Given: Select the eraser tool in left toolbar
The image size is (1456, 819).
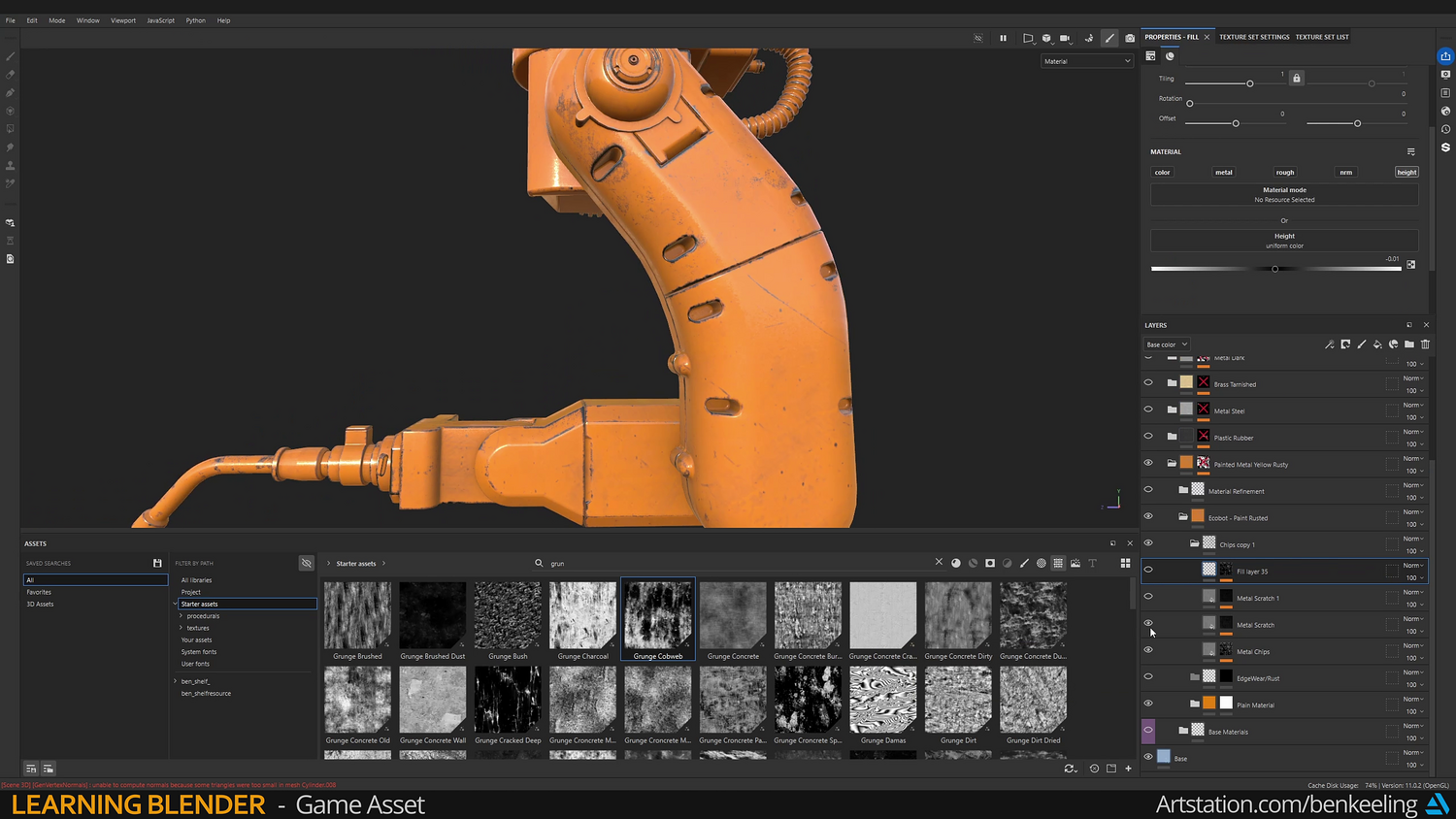Looking at the screenshot, I should tap(11, 75).
